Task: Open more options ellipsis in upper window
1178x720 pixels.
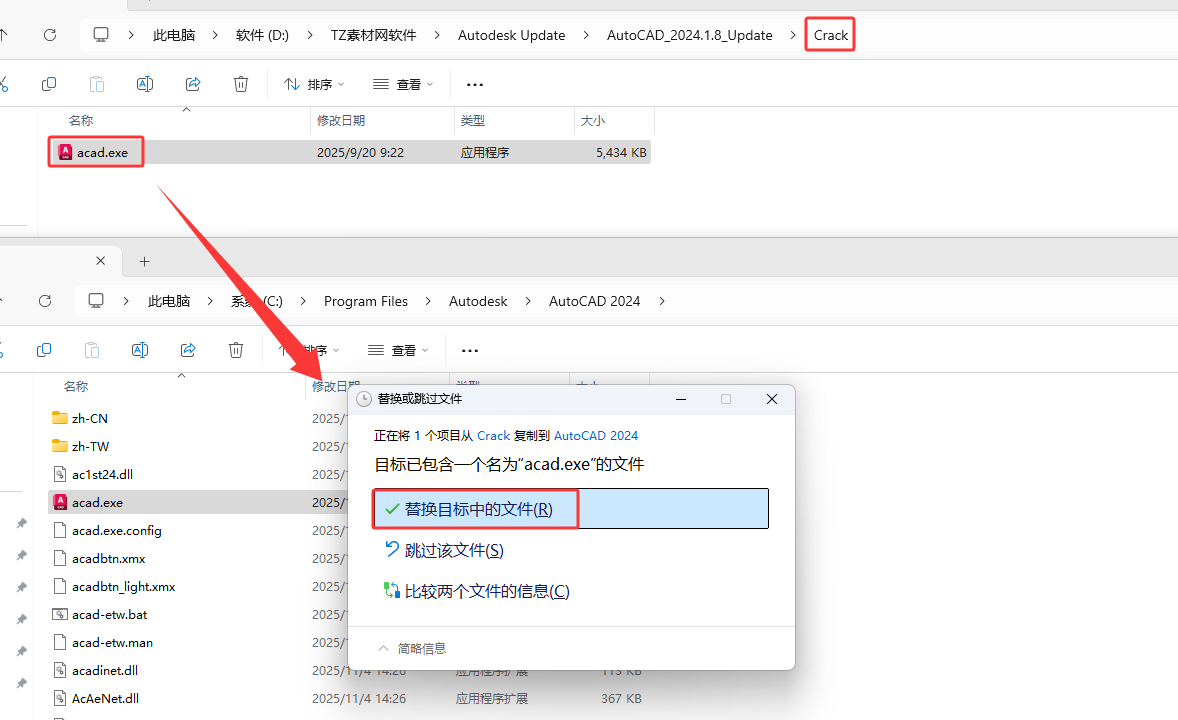Action: click(x=475, y=85)
